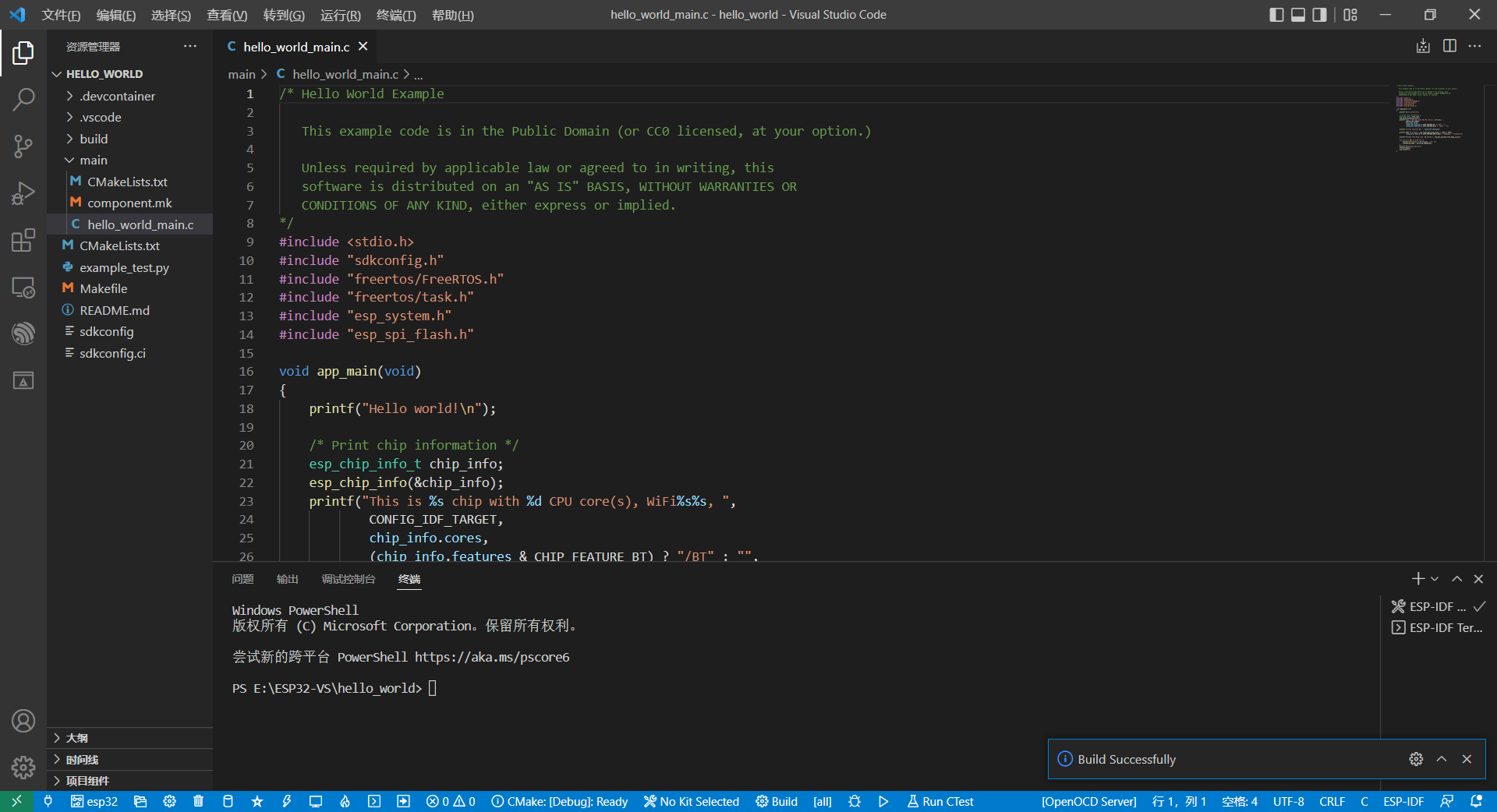Open the ESP-IDF monitor icon in status bar
This screenshot has width=1497, height=812.
tap(315, 801)
